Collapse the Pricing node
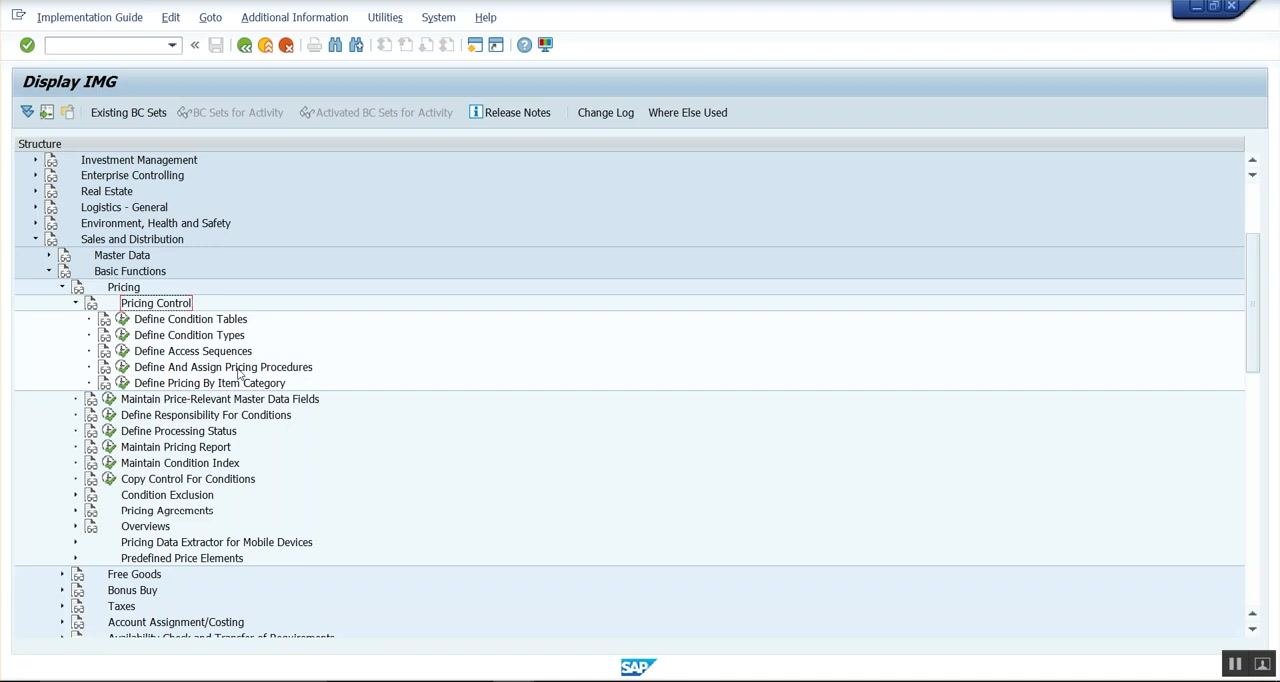 pyautogui.click(x=62, y=287)
